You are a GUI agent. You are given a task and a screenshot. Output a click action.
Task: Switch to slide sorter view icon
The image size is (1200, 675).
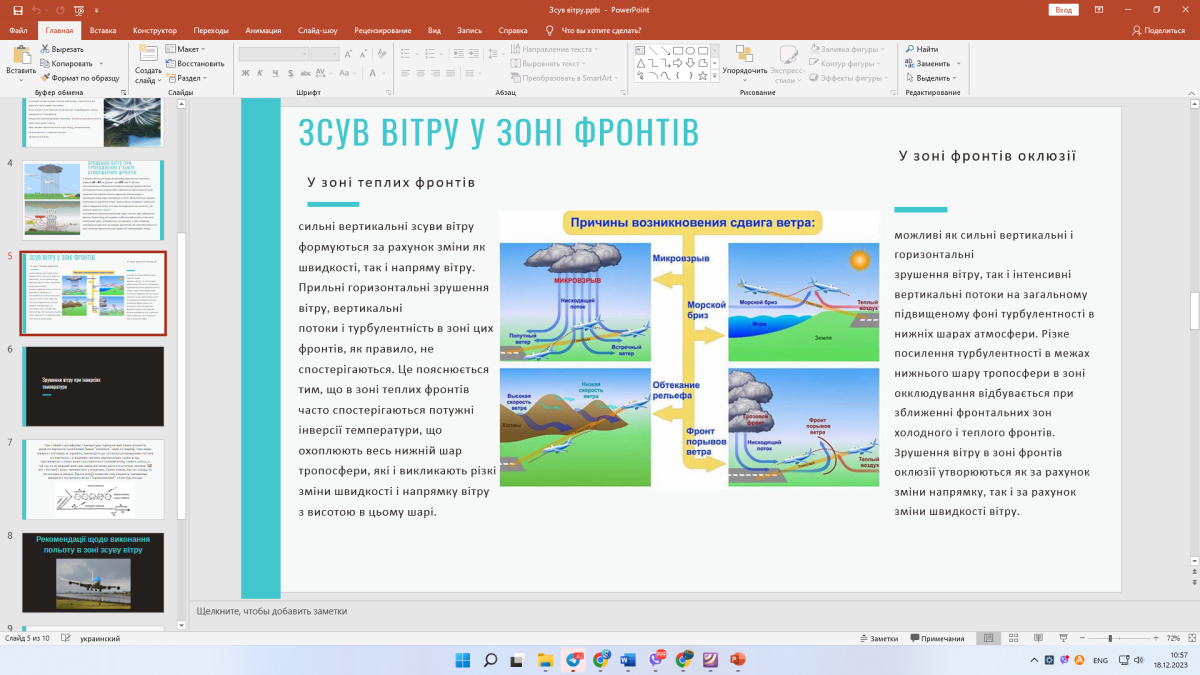pos(1012,638)
